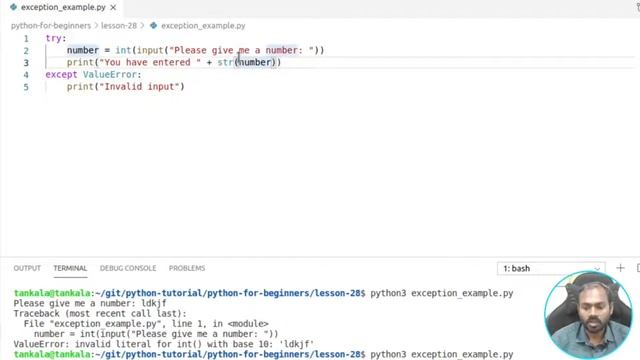Close the exception_example.py editor tab
This screenshot has width=640, height=360.
pos(113,7)
